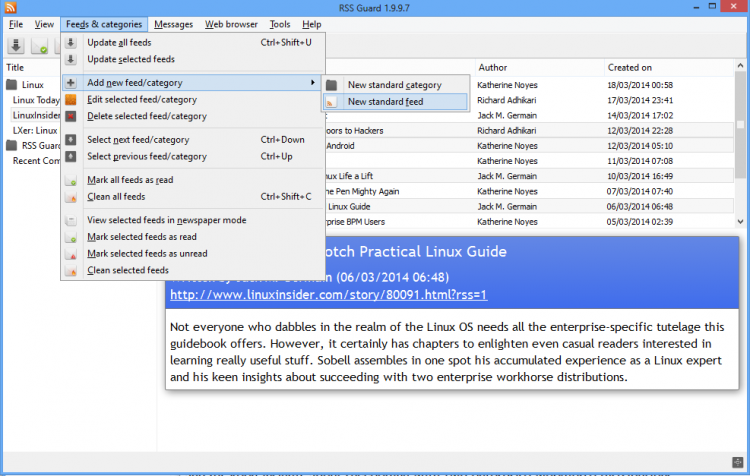Click the icon beside Mark selected feeds as unread

click(x=71, y=254)
